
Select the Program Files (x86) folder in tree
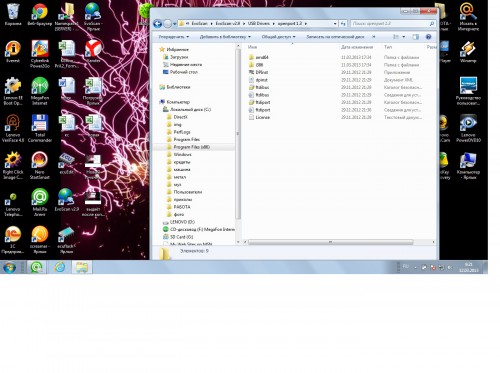[x=192, y=147]
